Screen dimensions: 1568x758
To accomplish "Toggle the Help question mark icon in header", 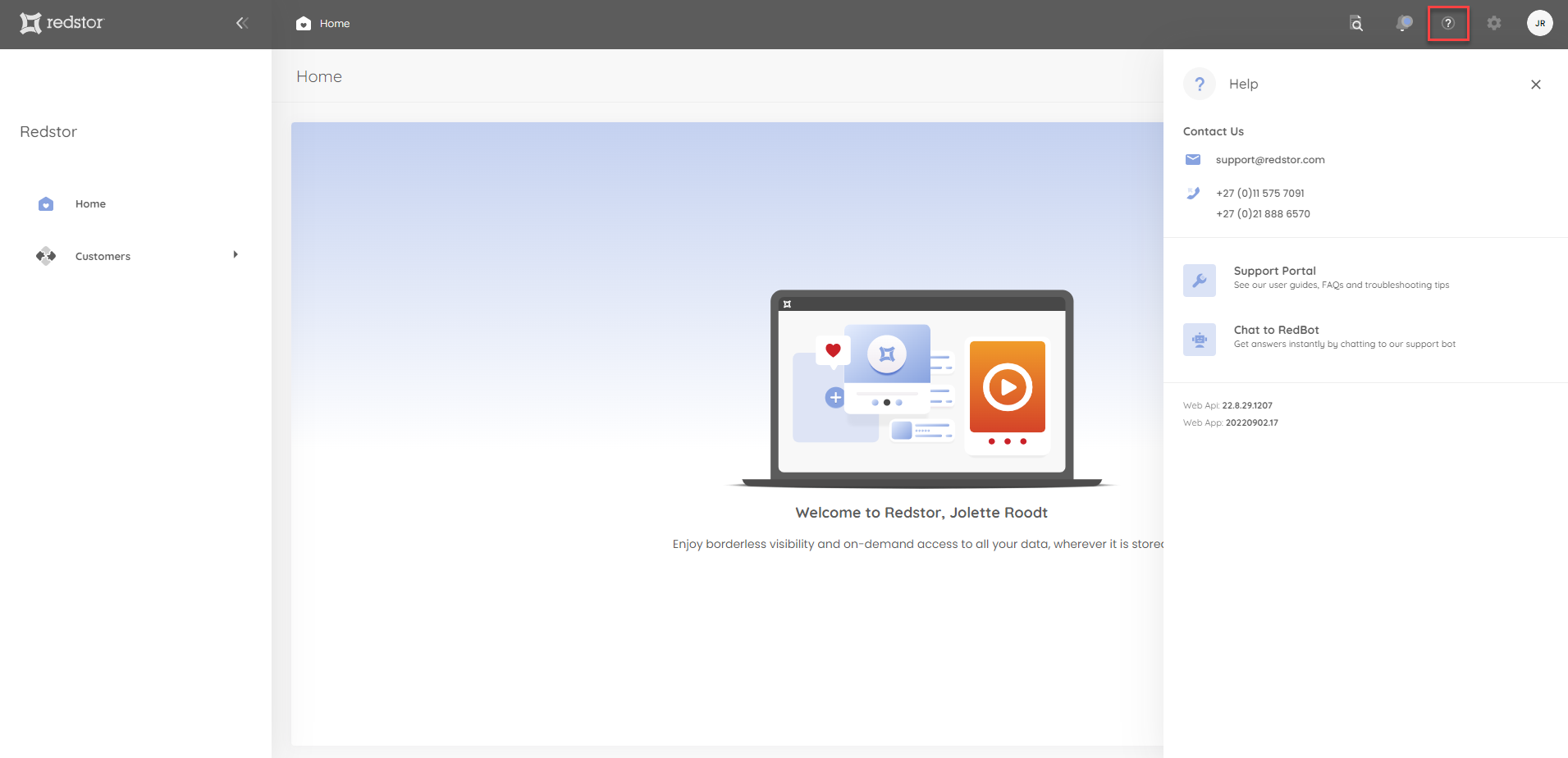I will (1448, 23).
